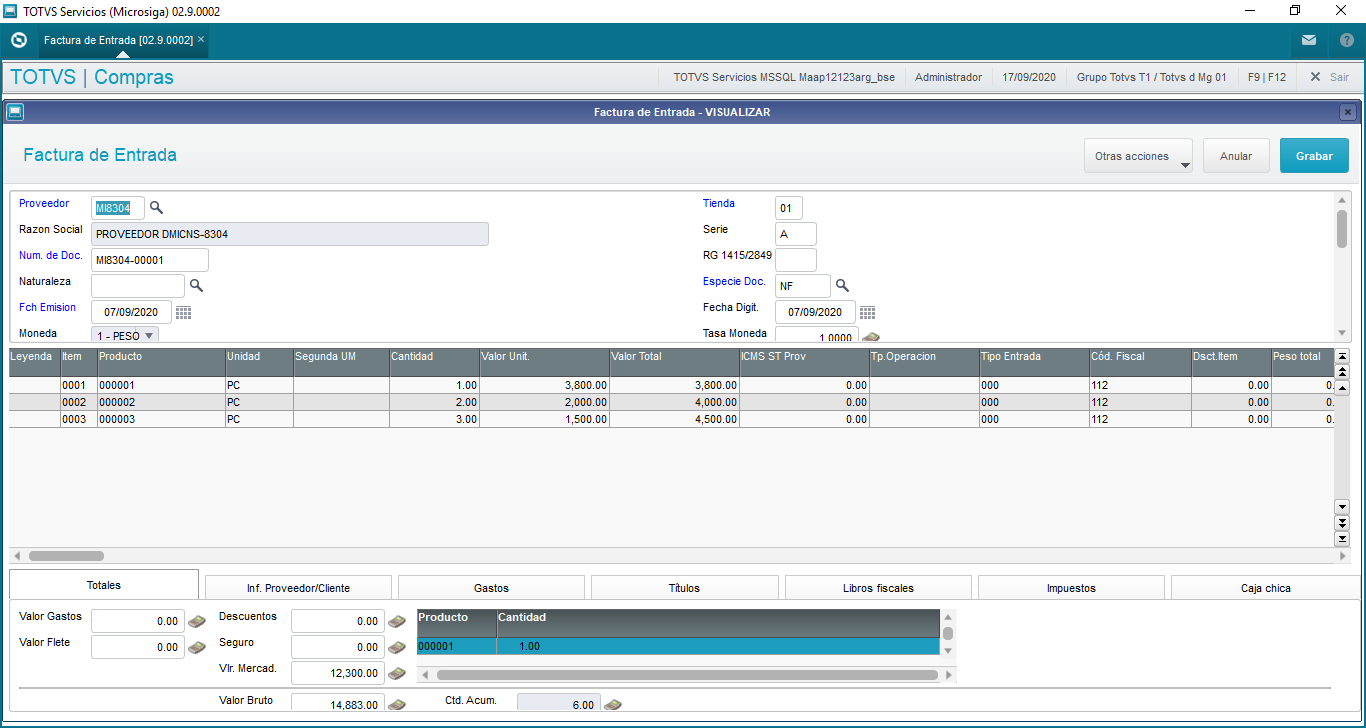This screenshot has height=728, width=1366.
Task: Click the Ctd. Acum. calculator icon
Action: pos(613,704)
